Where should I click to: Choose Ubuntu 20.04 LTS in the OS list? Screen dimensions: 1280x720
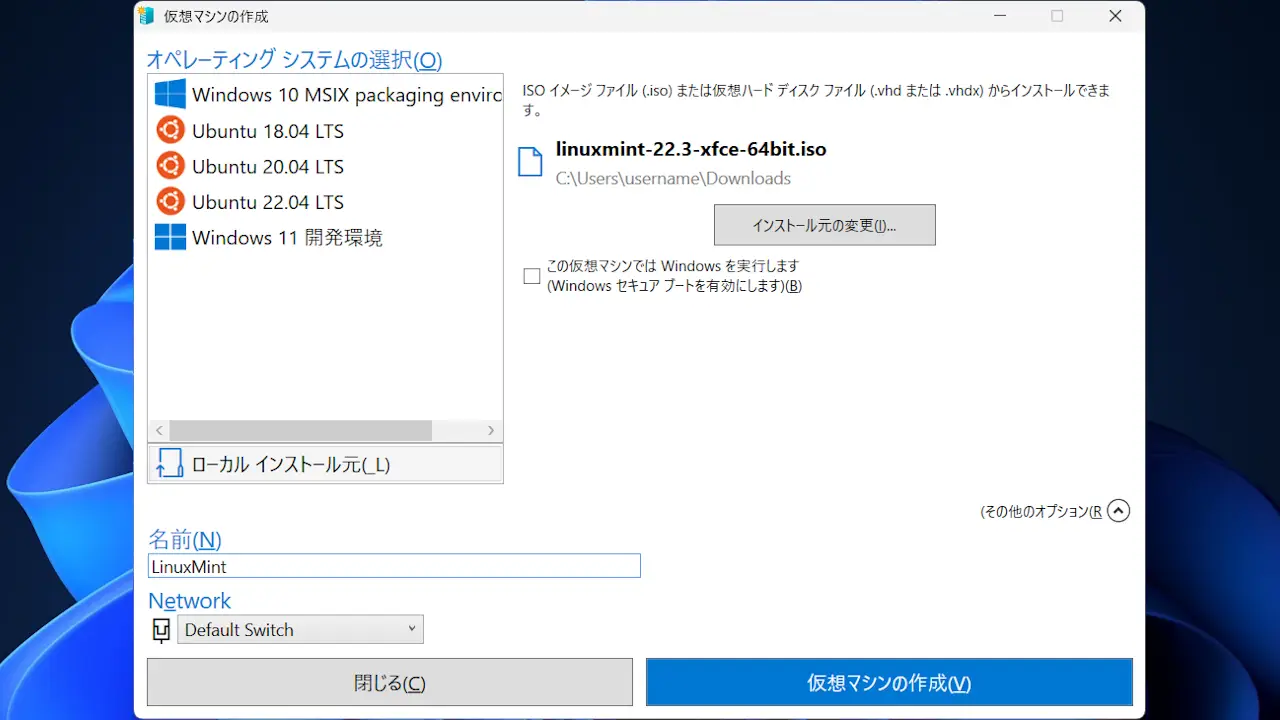326,166
